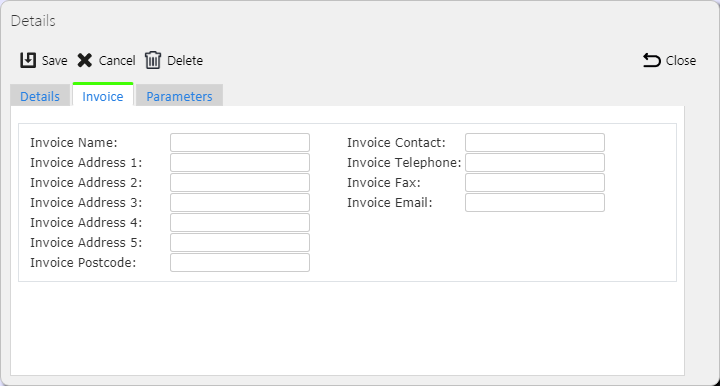The image size is (720, 386).
Task: Click the Cancel text label
Action: click(117, 61)
